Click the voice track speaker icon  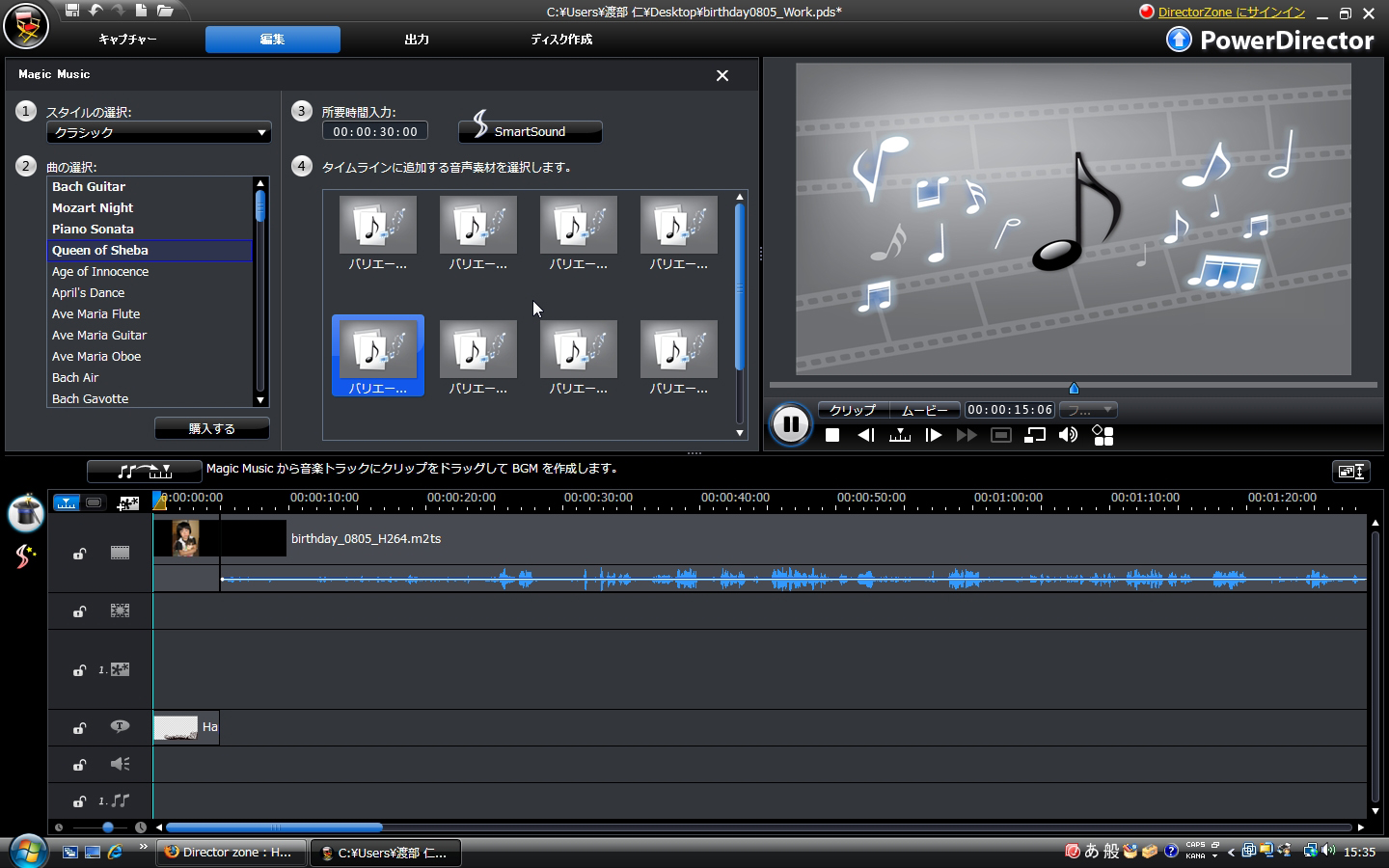[x=120, y=764]
